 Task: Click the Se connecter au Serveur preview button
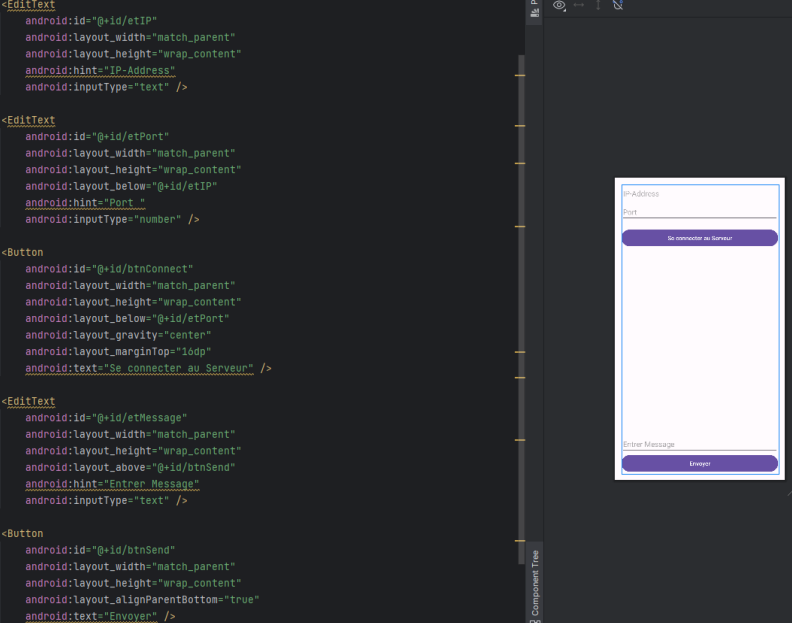click(700, 238)
